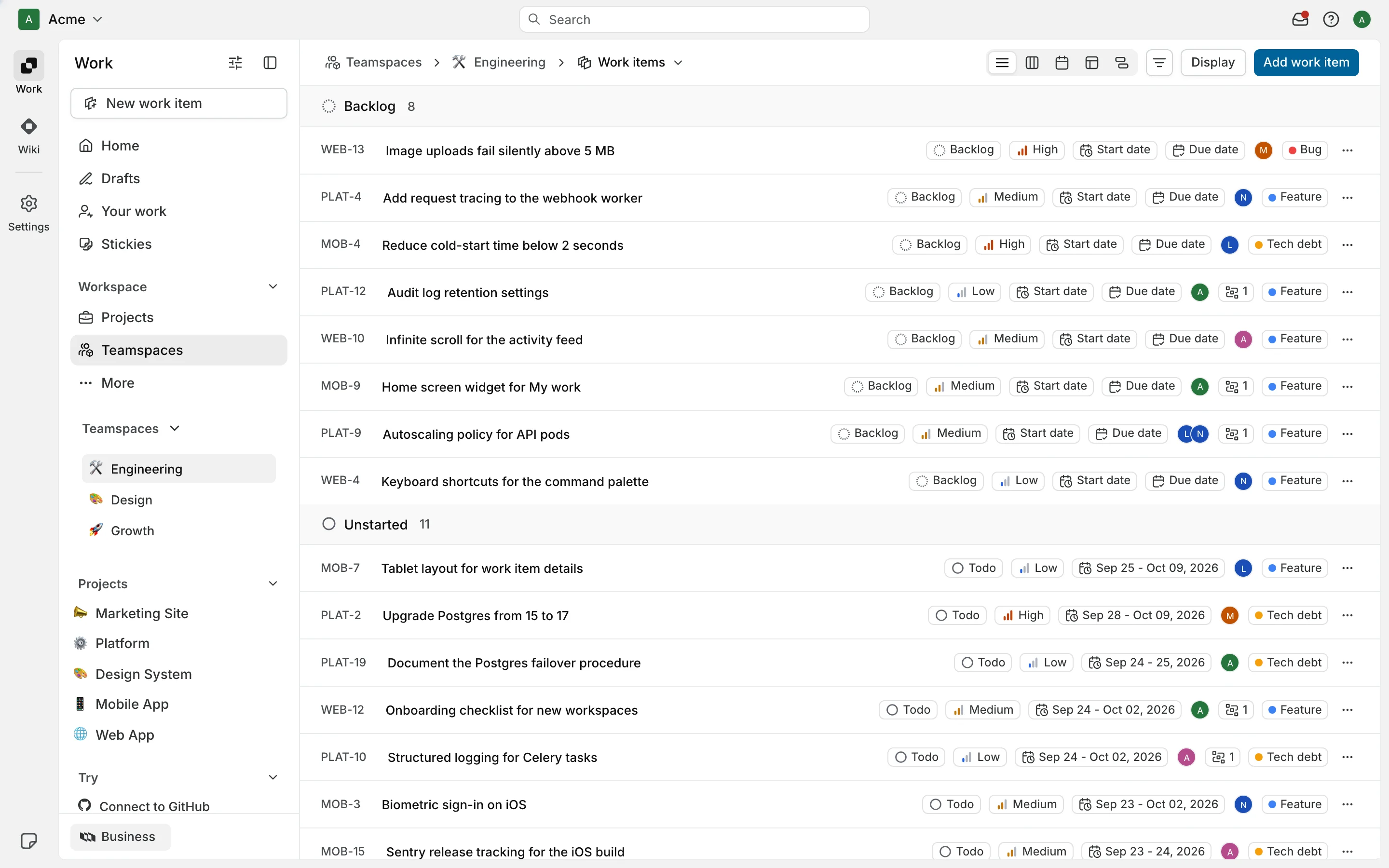Select Growth teamspace in tree
Screen dimensions: 1389x868
pos(178,531)
